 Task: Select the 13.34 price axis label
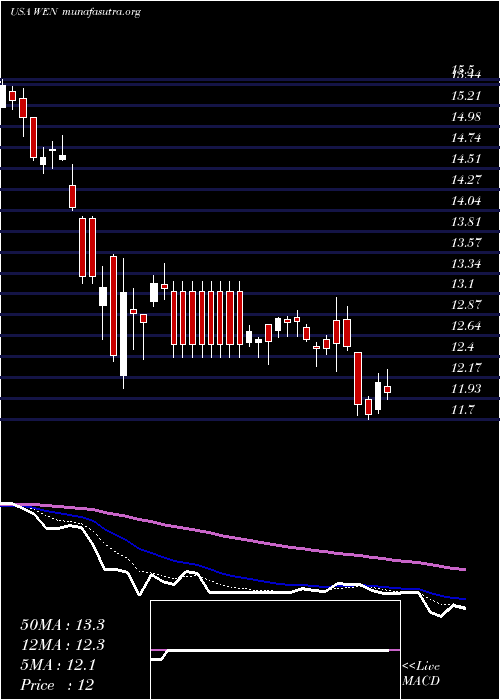point(466,263)
